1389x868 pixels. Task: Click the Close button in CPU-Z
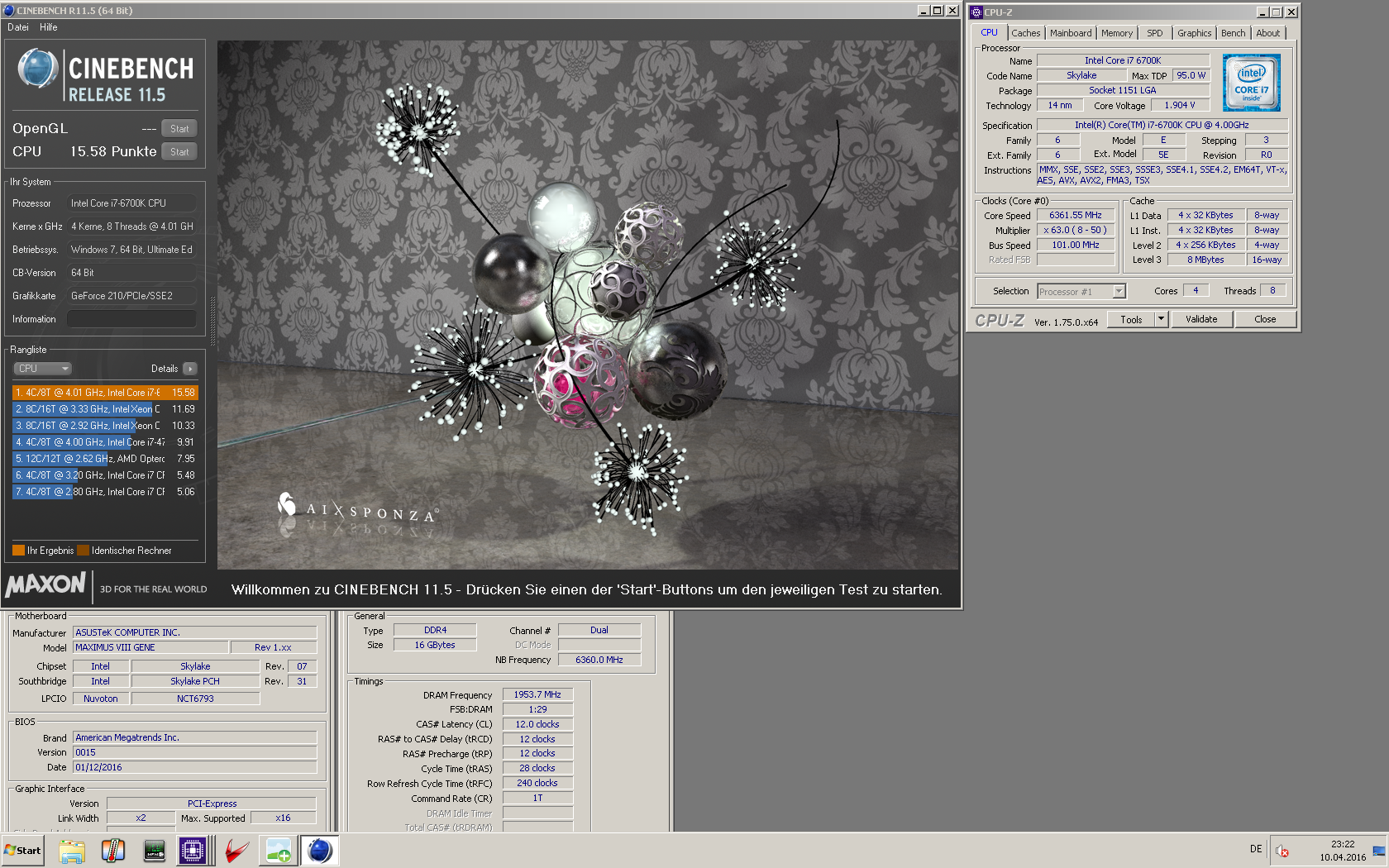click(x=1265, y=320)
